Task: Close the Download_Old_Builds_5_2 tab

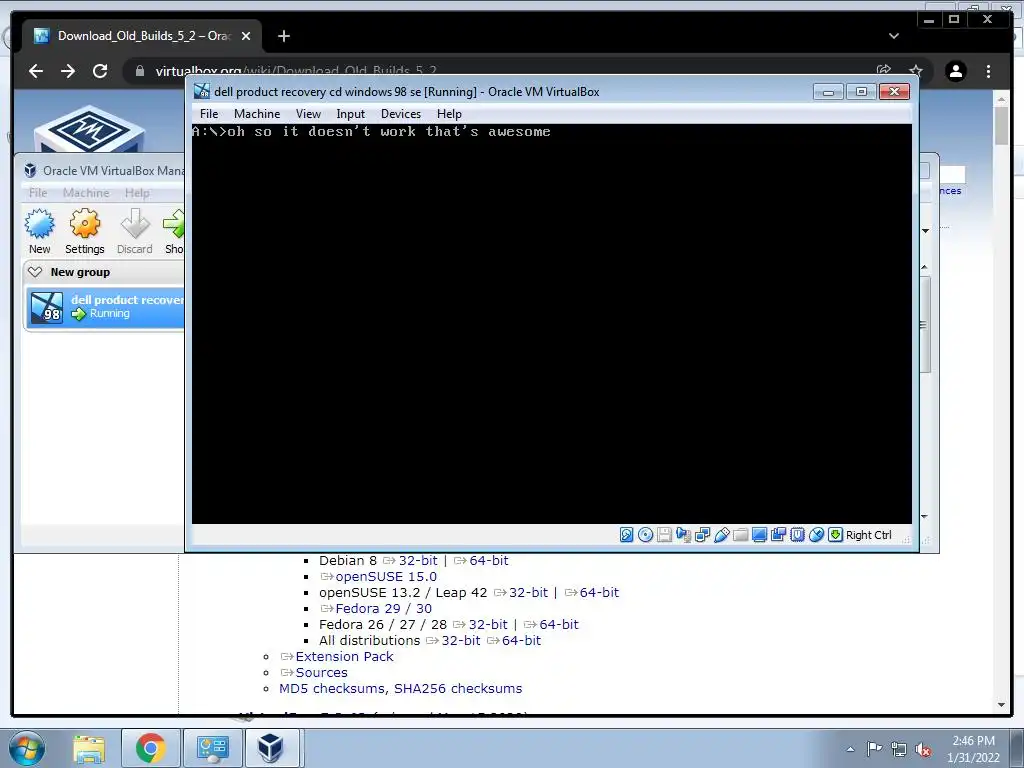Action: click(246, 36)
